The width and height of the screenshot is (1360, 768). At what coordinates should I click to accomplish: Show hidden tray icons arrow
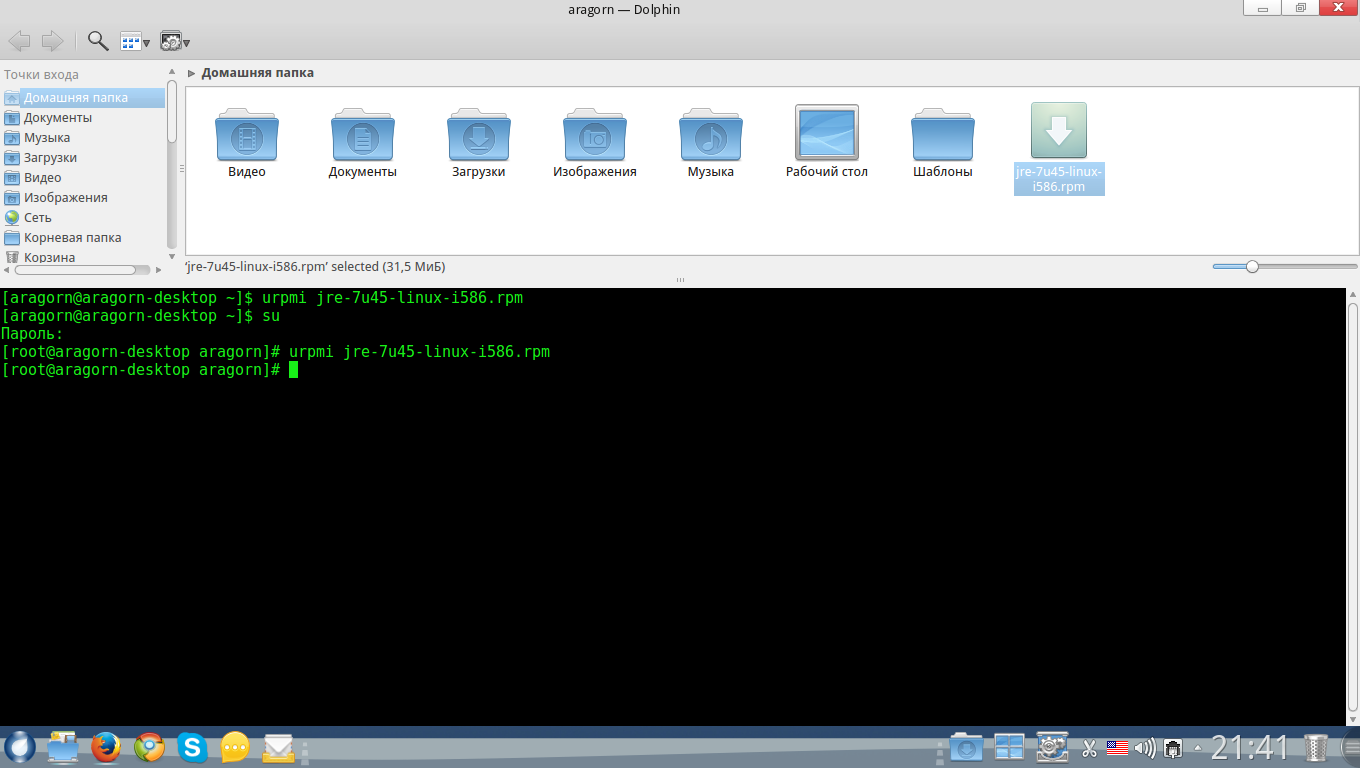pyautogui.click(x=1198, y=748)
